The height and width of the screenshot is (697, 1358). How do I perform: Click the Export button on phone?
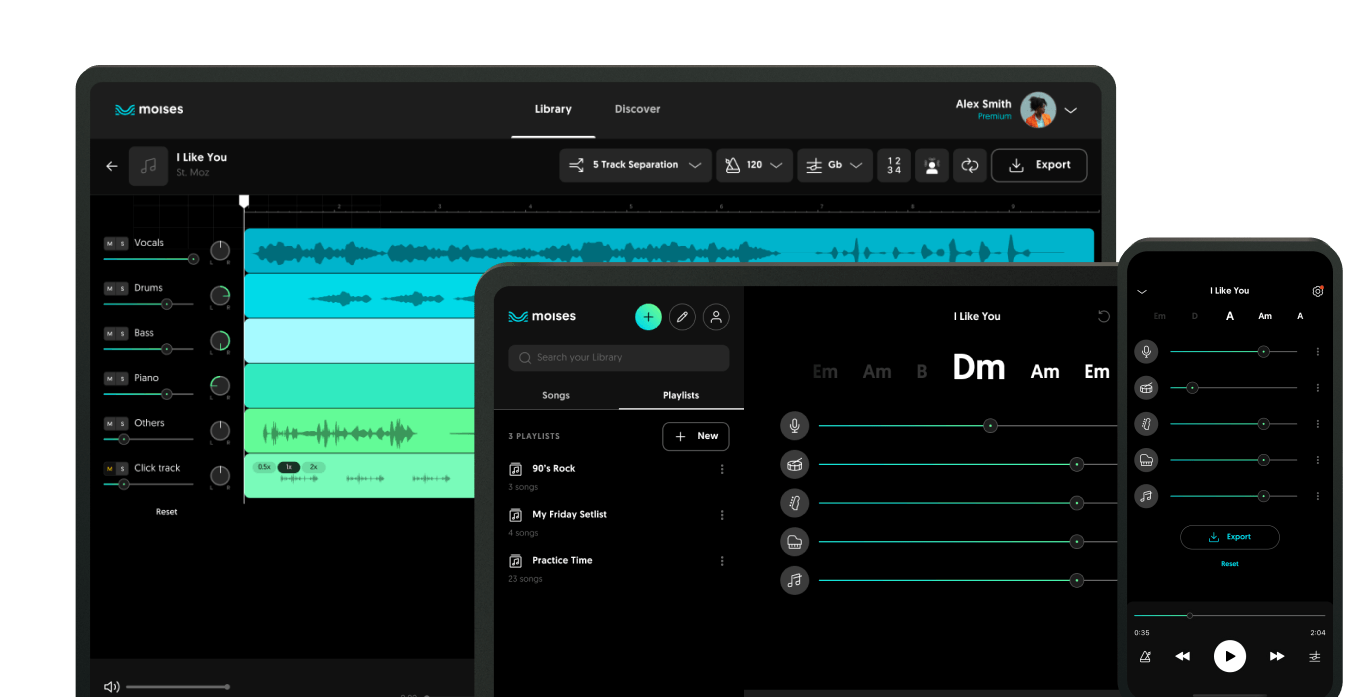[x=1230, y=537]
